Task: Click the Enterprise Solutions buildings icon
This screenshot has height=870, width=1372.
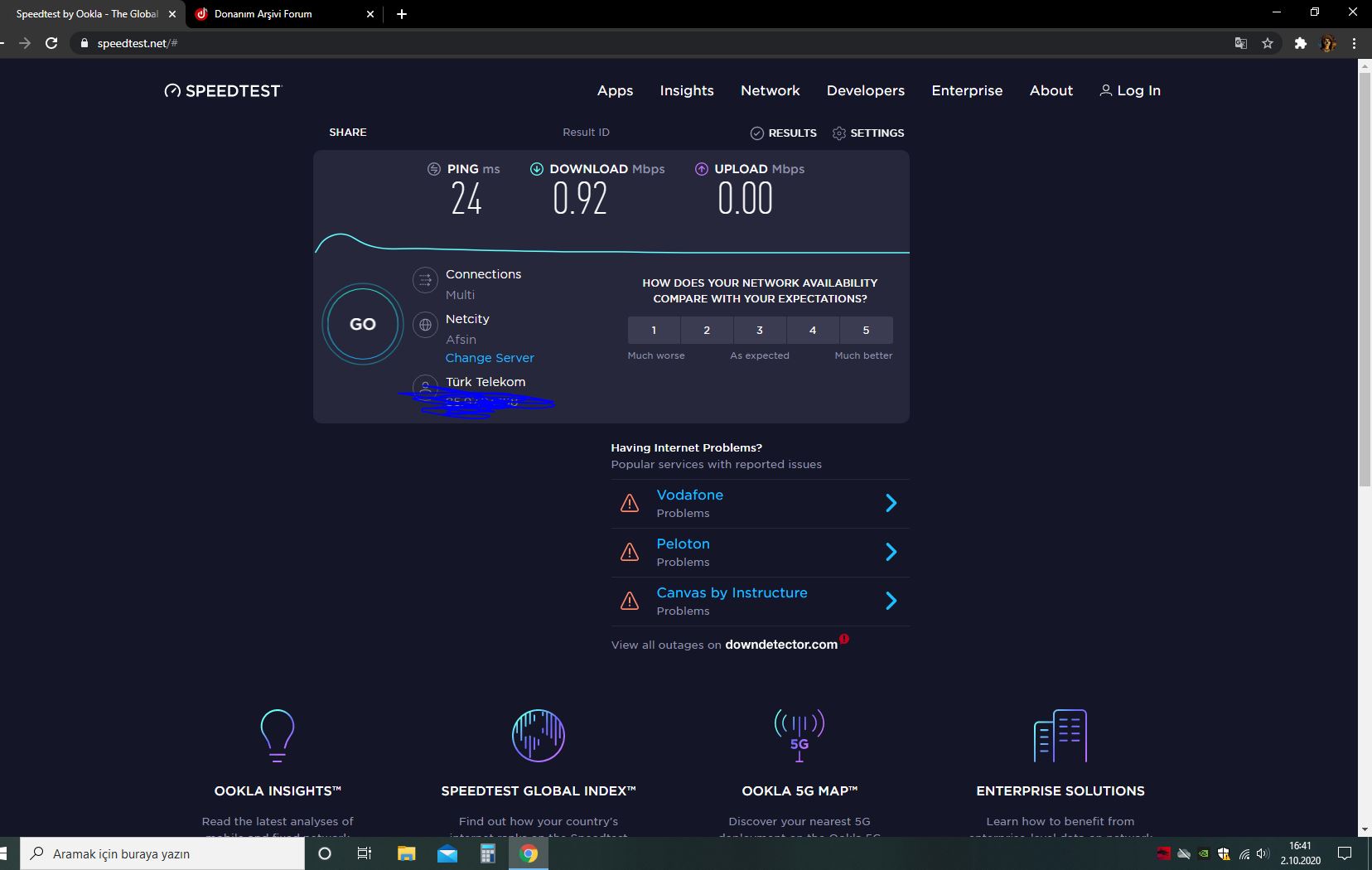Action: (x=1060, y=735)
